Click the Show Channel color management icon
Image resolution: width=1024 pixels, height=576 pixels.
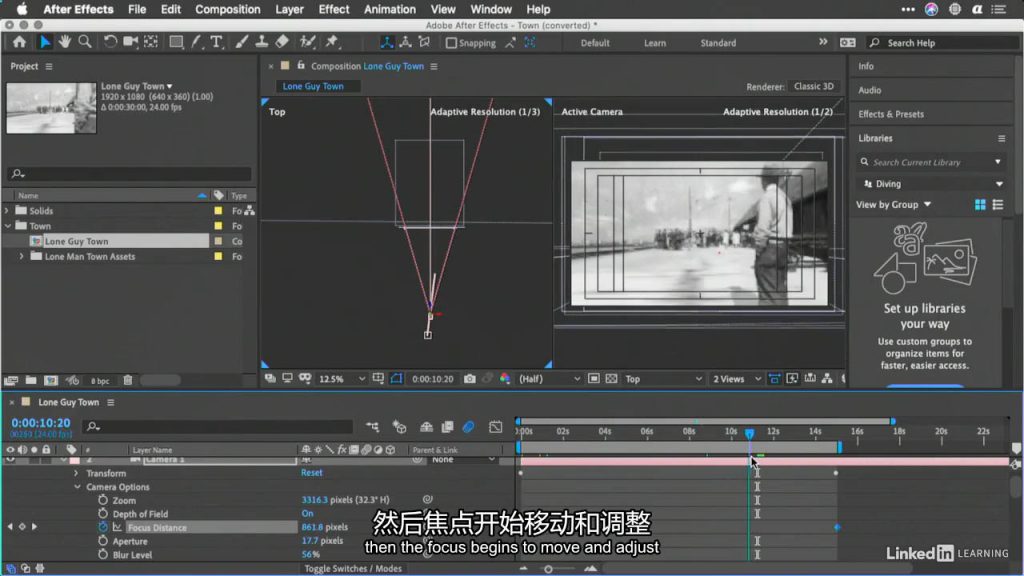click(505, 379)
